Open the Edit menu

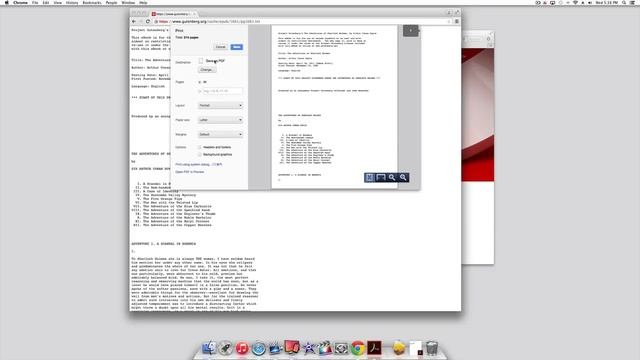point(46,2)
